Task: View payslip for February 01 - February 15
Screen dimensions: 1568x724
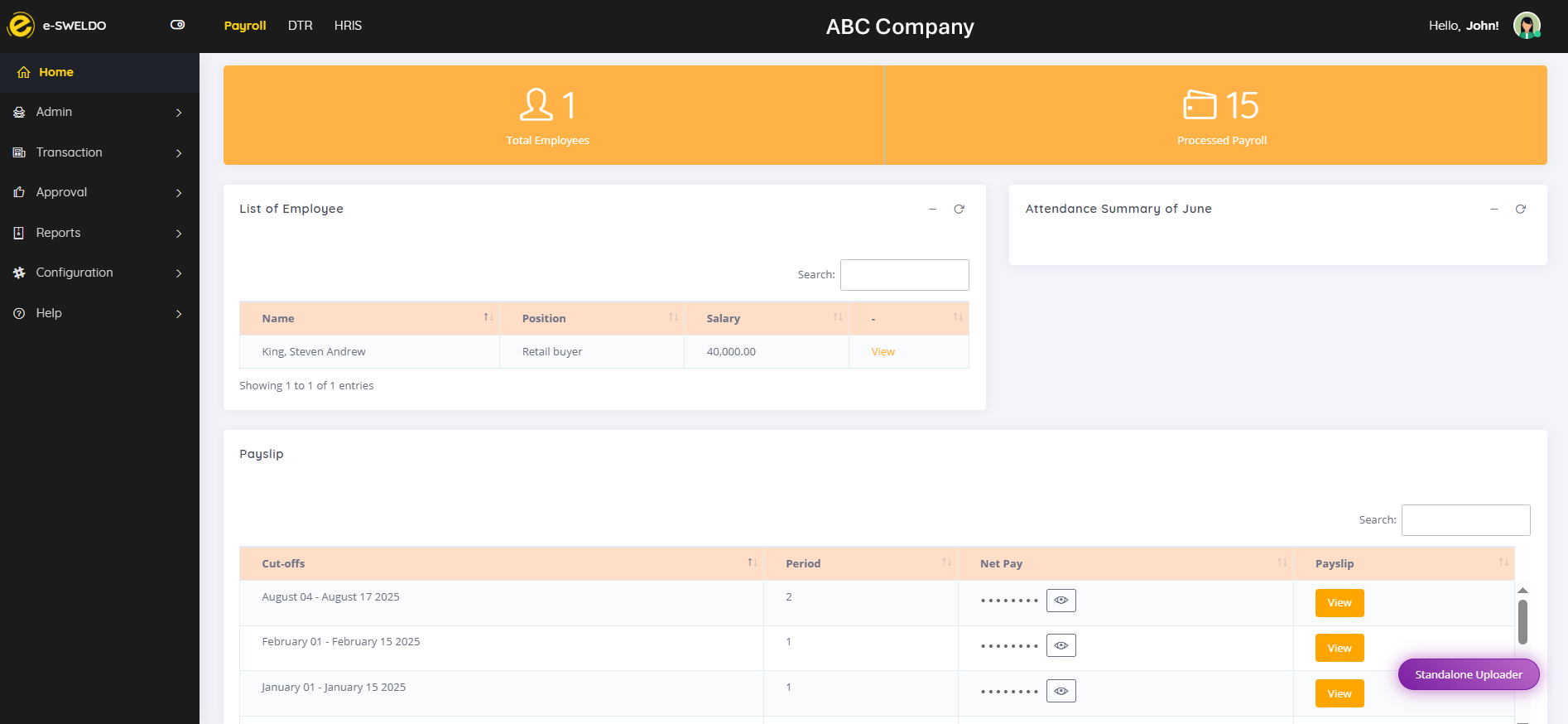Action: coord(1340,648)
